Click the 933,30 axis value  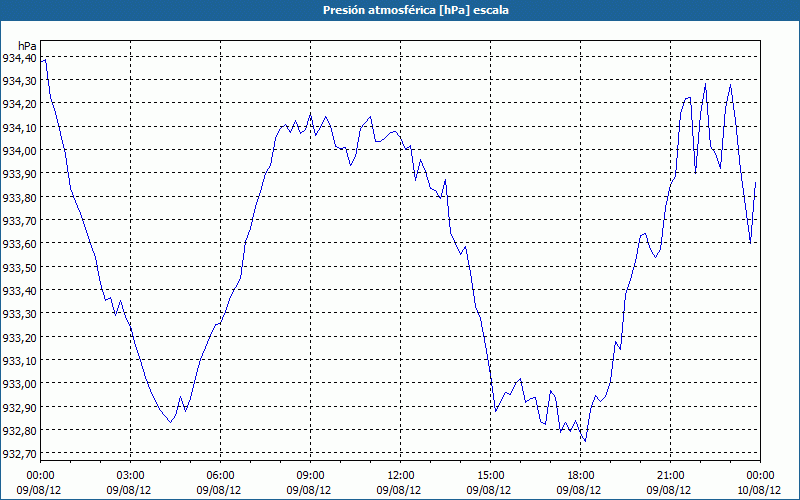click(x=19, y=313)
